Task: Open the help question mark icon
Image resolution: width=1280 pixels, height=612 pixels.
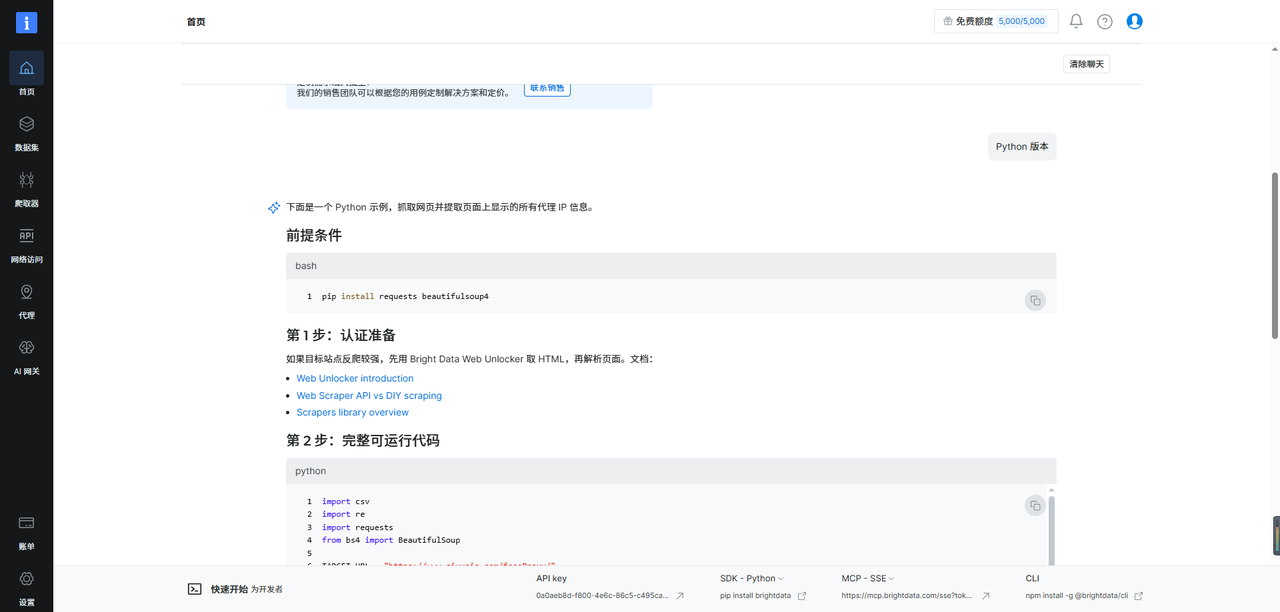Action: tap(1105, 21)
